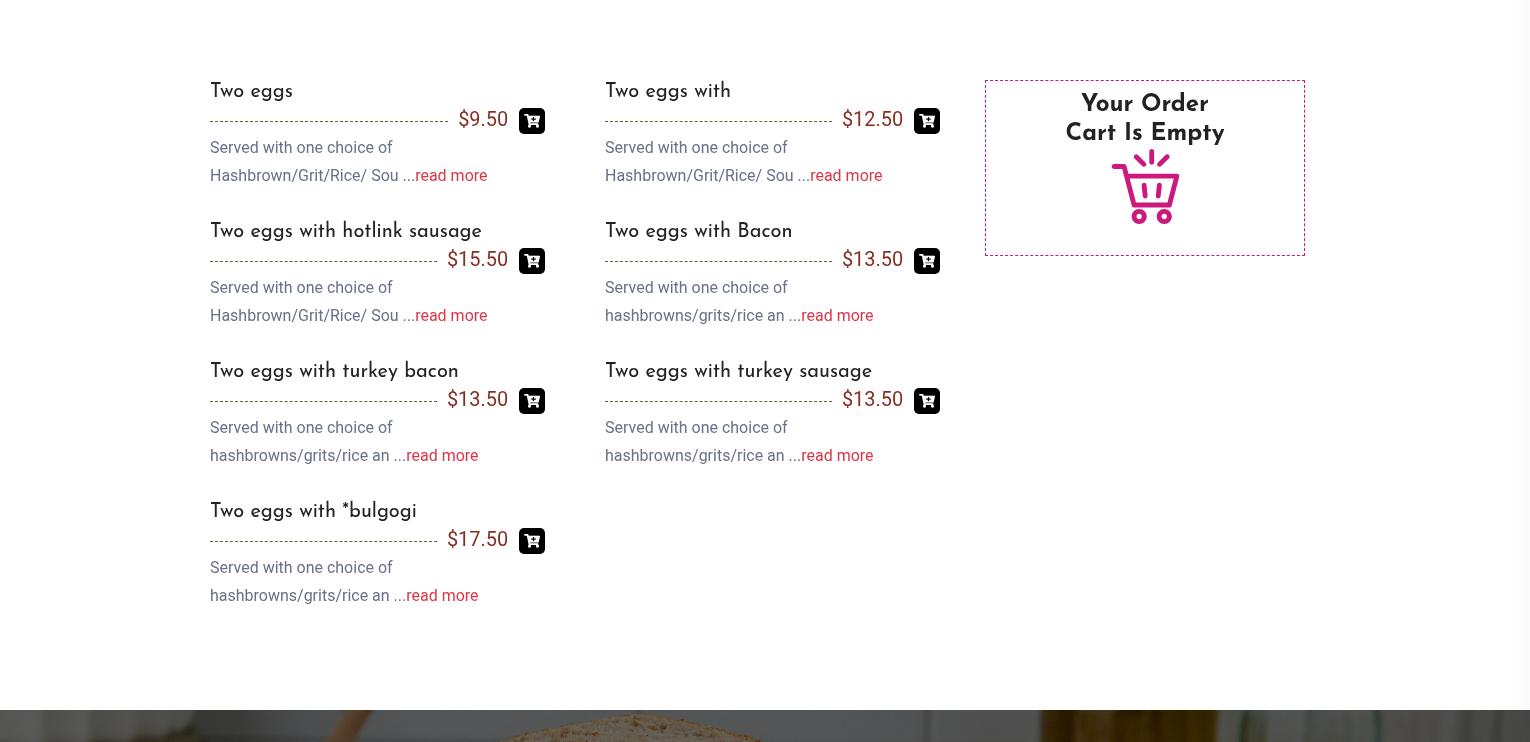Screen dimensions: 1530x742
Task: Click the $17.50 price label
Action: (x=478, y=539)
